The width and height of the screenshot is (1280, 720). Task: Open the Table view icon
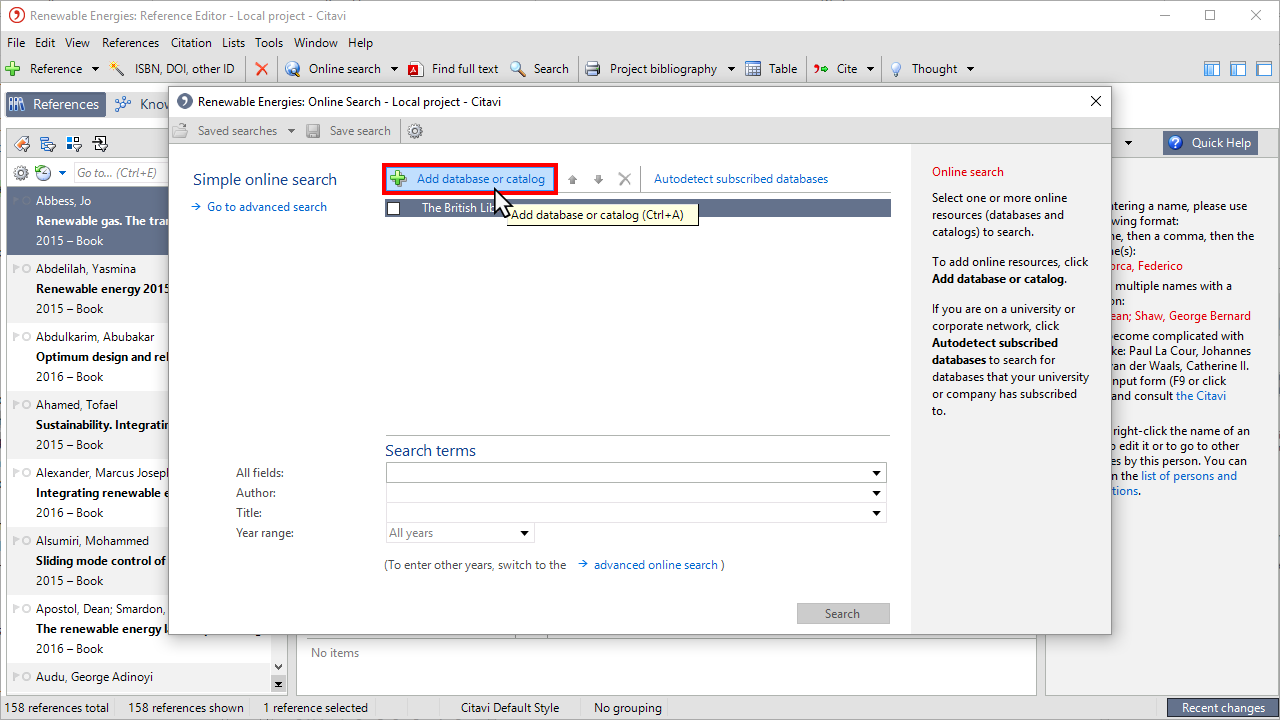pos(753,69)
